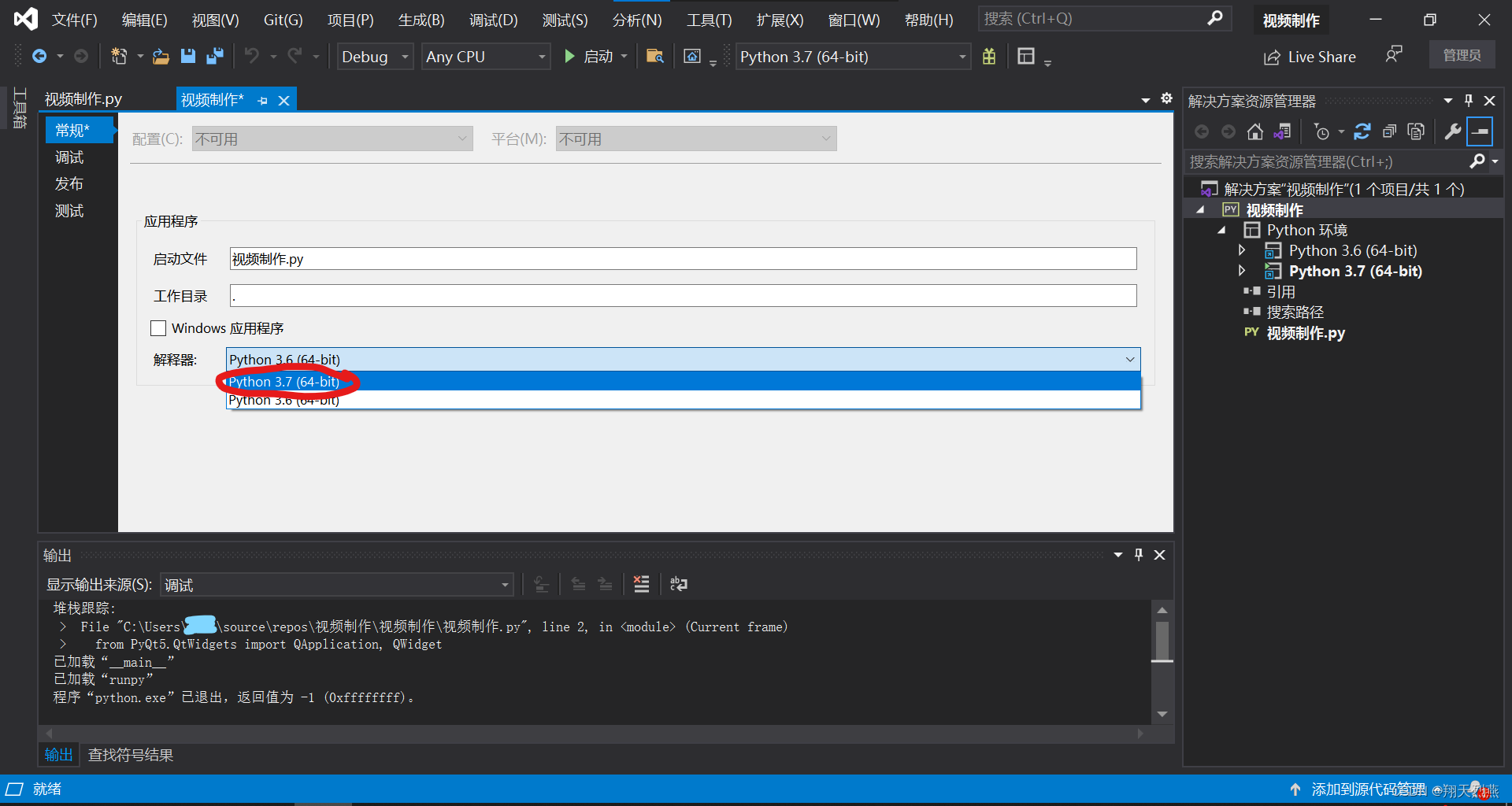1512x806 pixels.
Task: Click the find in files folder icon
Action: coord(654,56)
